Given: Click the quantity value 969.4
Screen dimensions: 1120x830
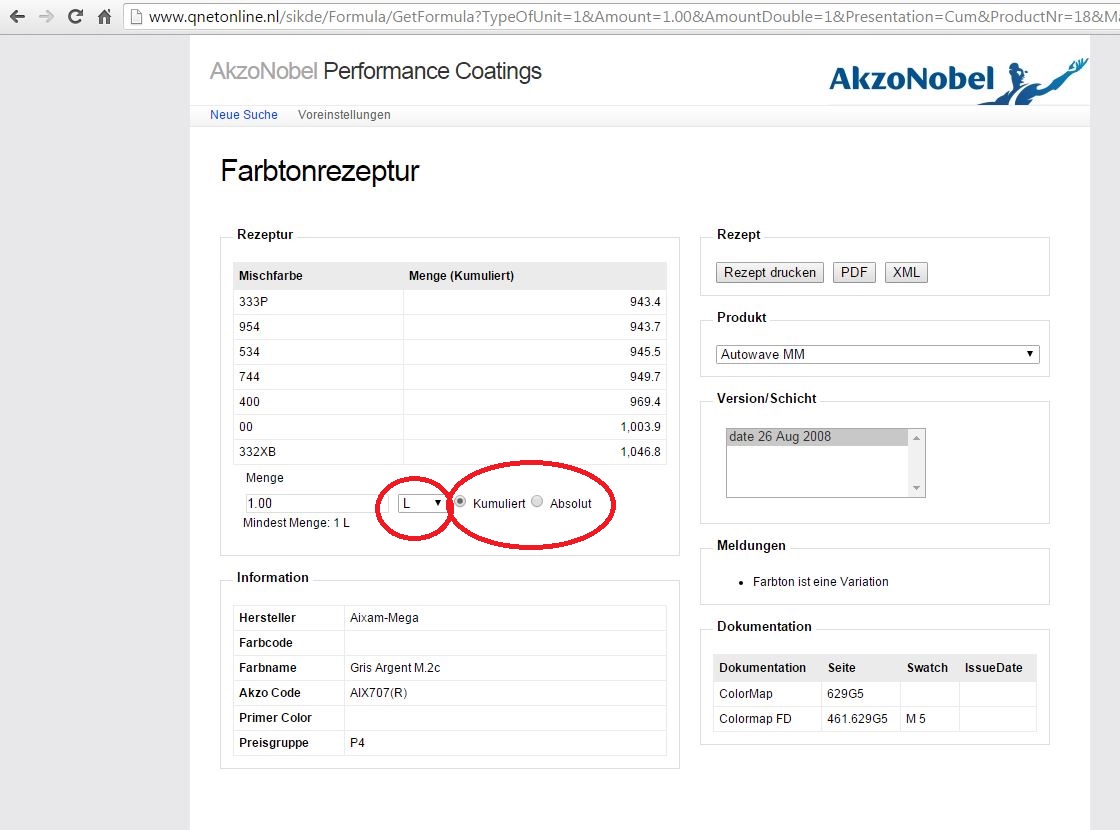Looking at the screenshot, I should (645, 401).
